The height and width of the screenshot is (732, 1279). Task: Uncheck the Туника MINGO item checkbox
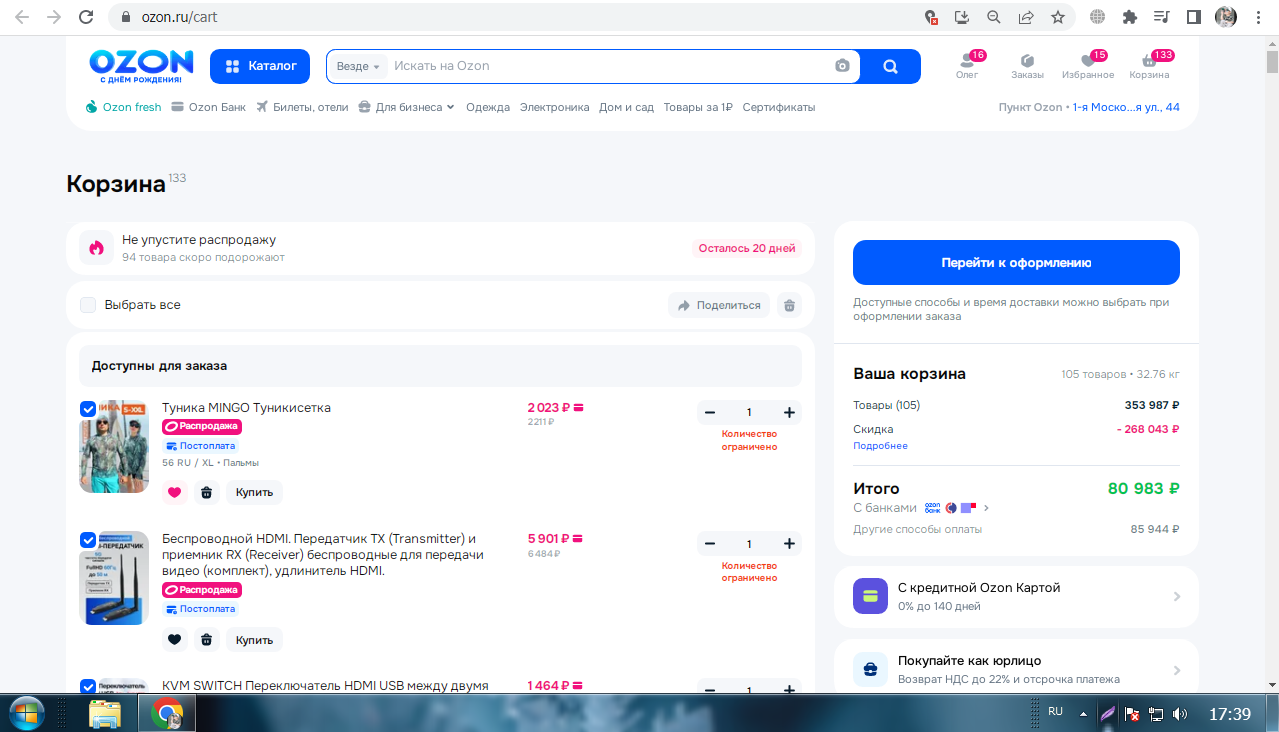(x=88, y=409)
